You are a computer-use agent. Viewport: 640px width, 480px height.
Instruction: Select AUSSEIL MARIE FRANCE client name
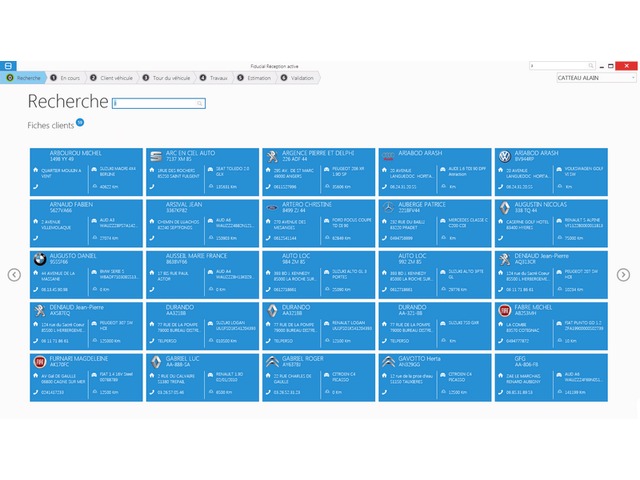(x=196, y=256)
